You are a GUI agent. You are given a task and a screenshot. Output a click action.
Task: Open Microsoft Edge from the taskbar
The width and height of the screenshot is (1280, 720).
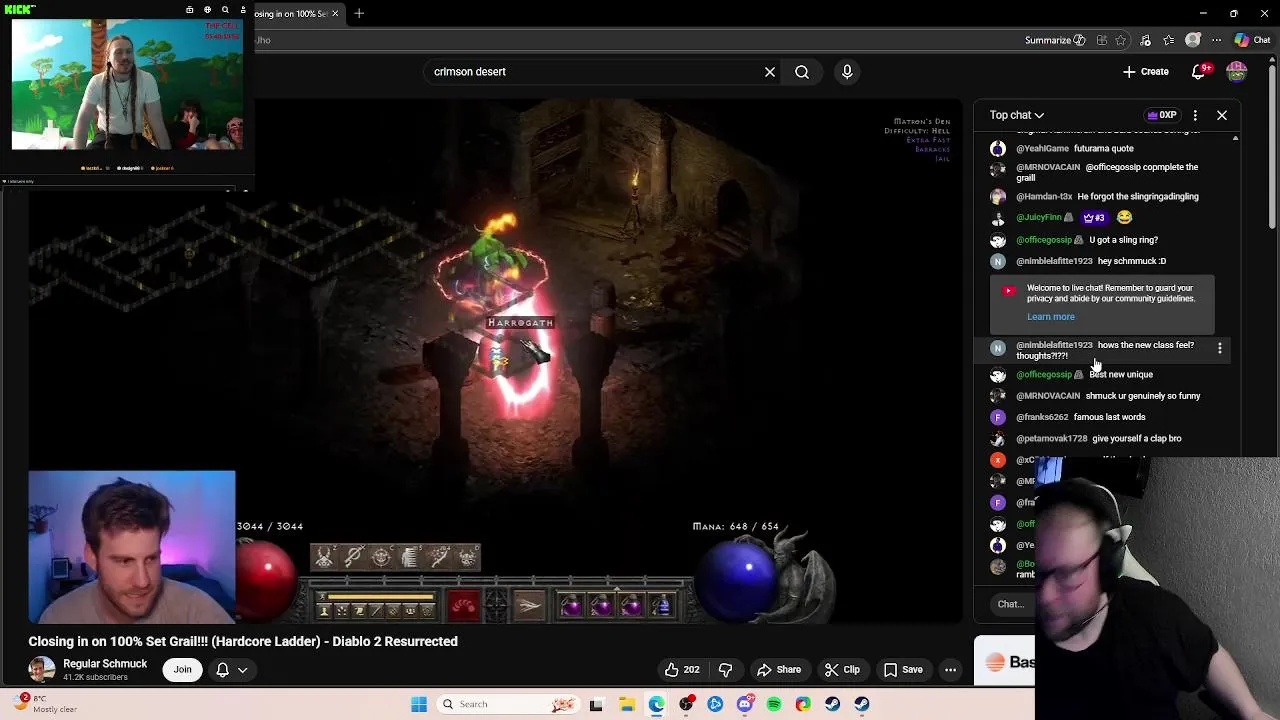656,704
